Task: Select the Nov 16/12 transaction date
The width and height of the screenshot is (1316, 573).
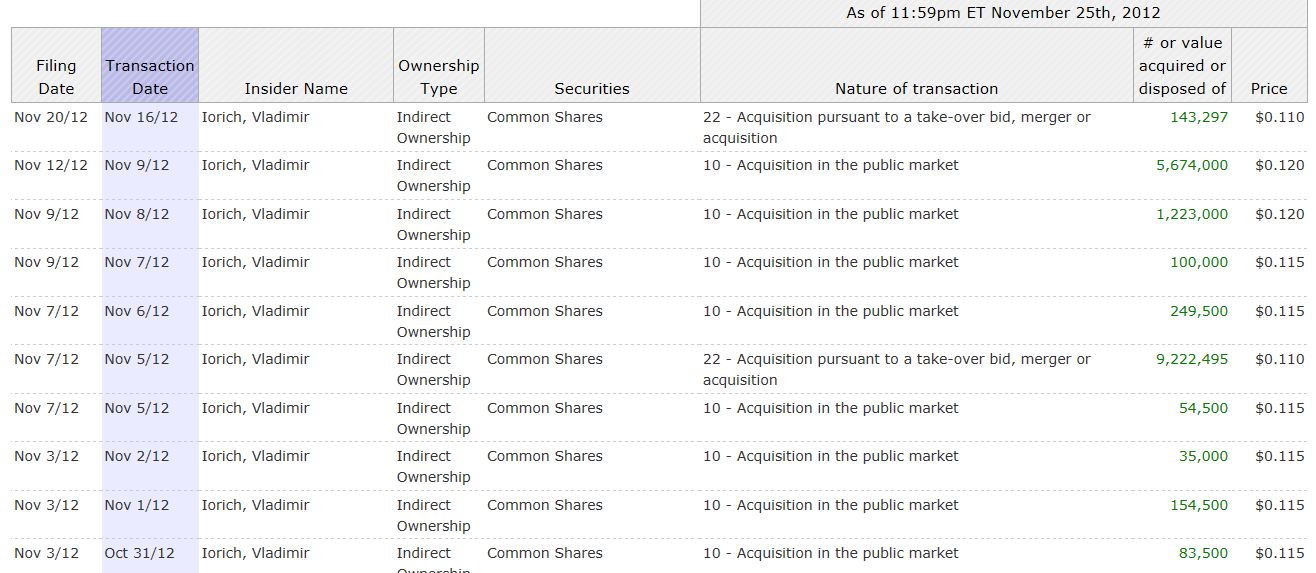Action: pos(141,117)
